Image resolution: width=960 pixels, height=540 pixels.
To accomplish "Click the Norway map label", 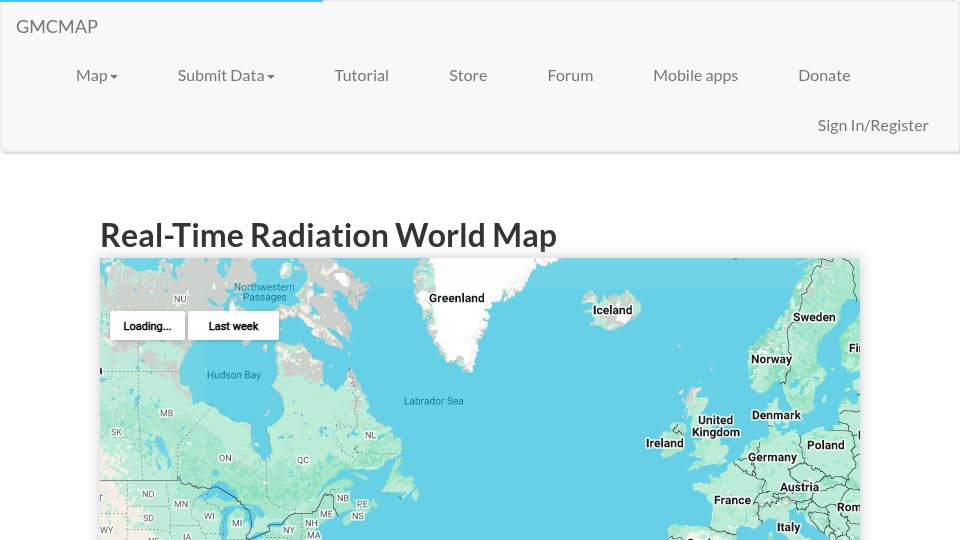I will coord(771,359).
